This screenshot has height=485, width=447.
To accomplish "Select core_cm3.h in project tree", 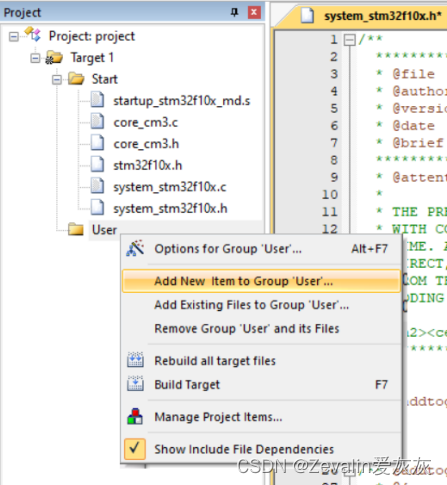I will point(146,144).
